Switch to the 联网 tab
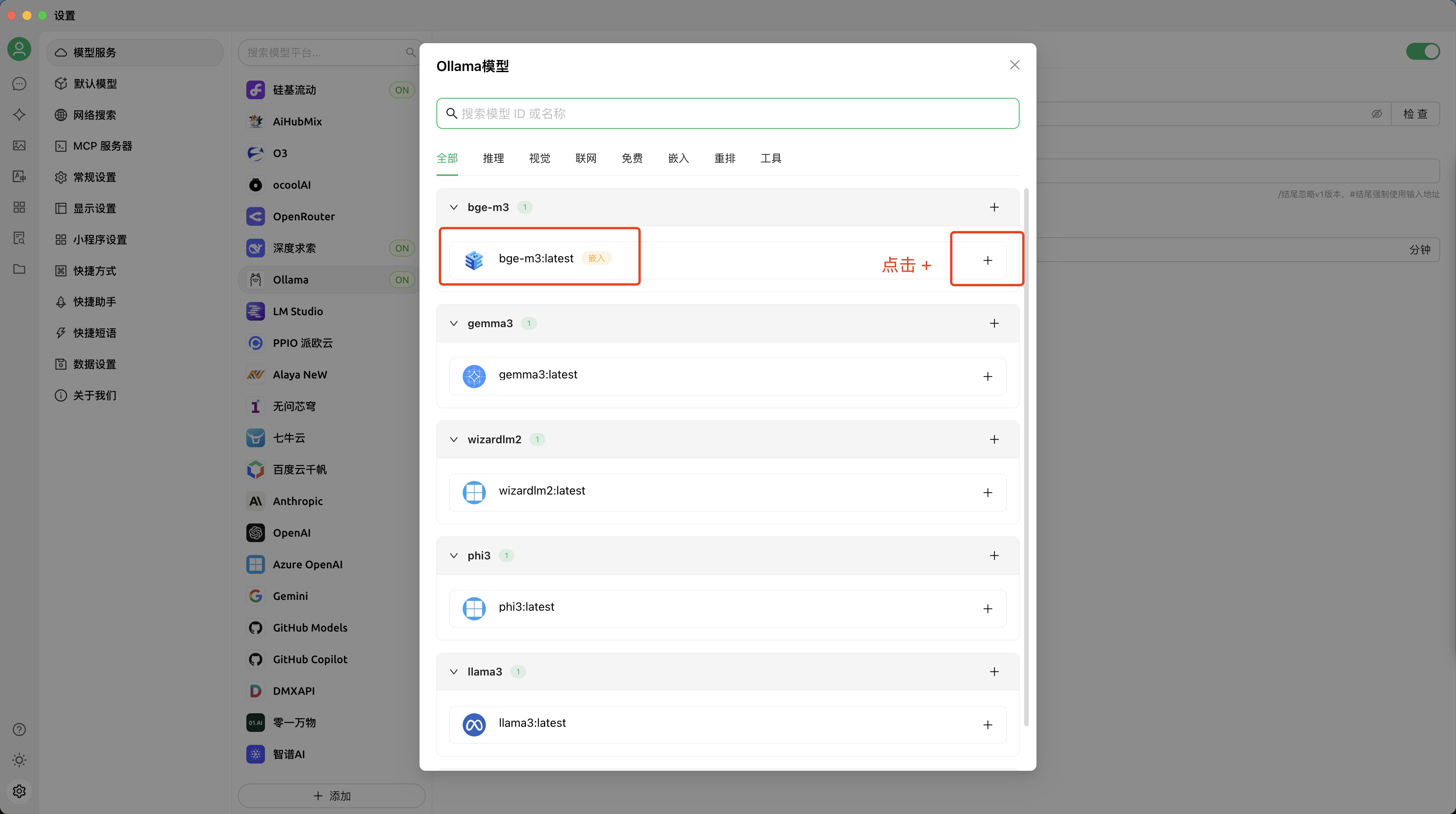Image resolution: width=1456 pixels, height=814 pixels. click(586, 159)
